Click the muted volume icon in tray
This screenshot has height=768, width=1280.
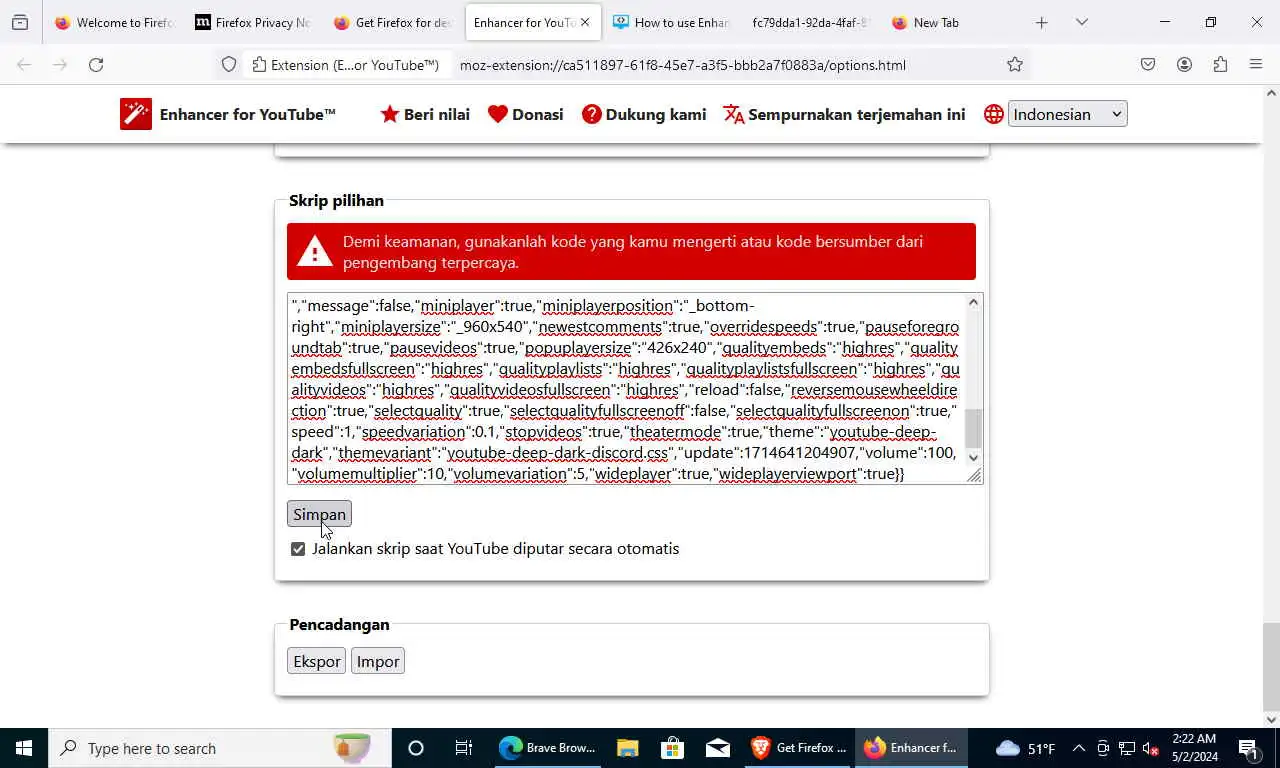click(1151, 748)
